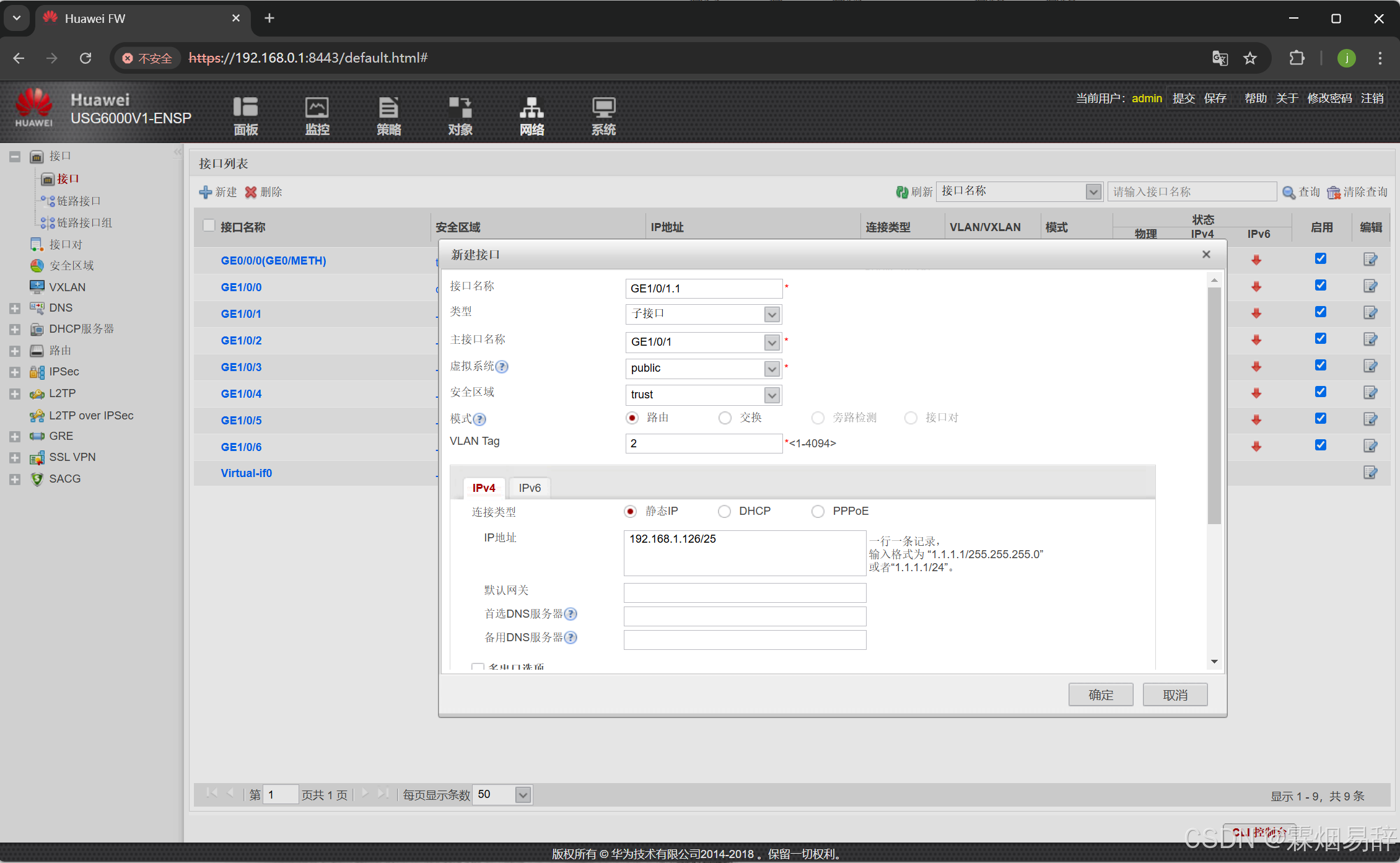Image resolution: width=1400 pixels, height=863 pixels.
Task: Click the 虚拟系统 help question icon
Action: (502, 367)
